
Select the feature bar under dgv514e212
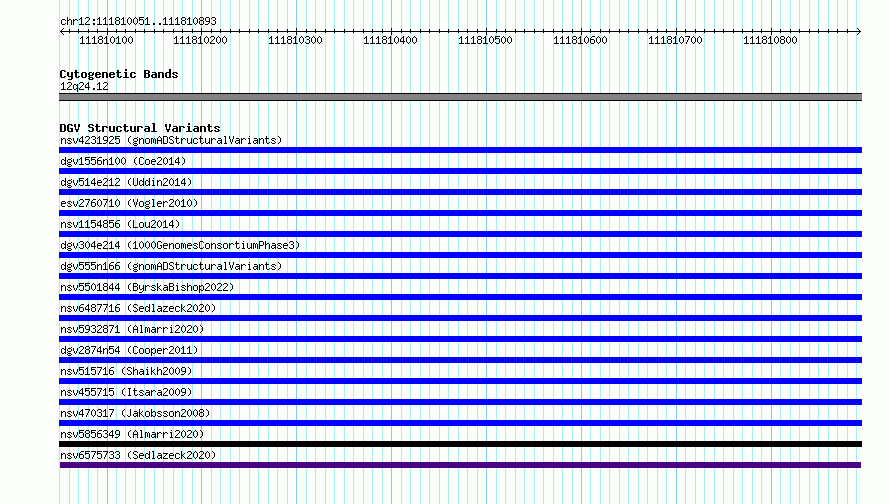(460, 192)
